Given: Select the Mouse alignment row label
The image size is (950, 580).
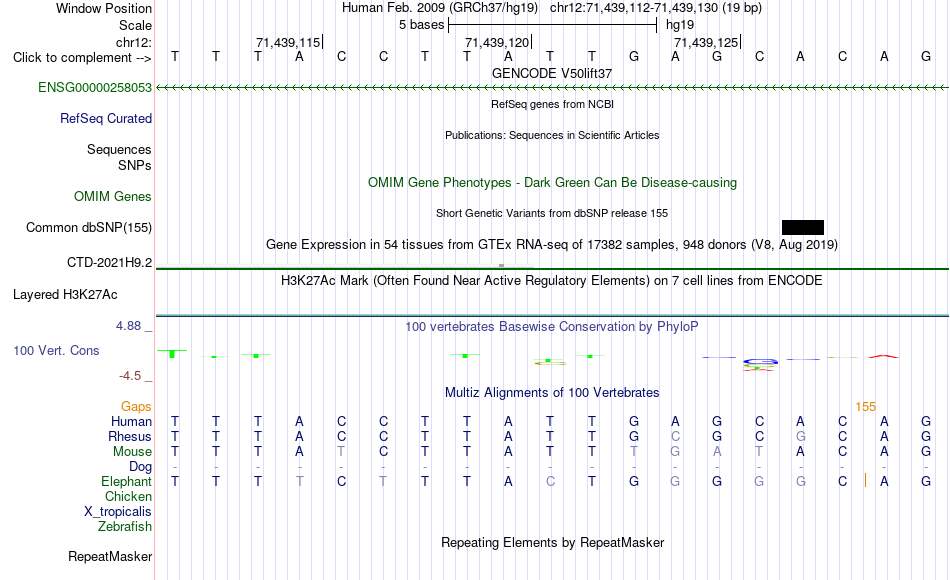Looking at the screenshot, I should (x=133, y=452).
